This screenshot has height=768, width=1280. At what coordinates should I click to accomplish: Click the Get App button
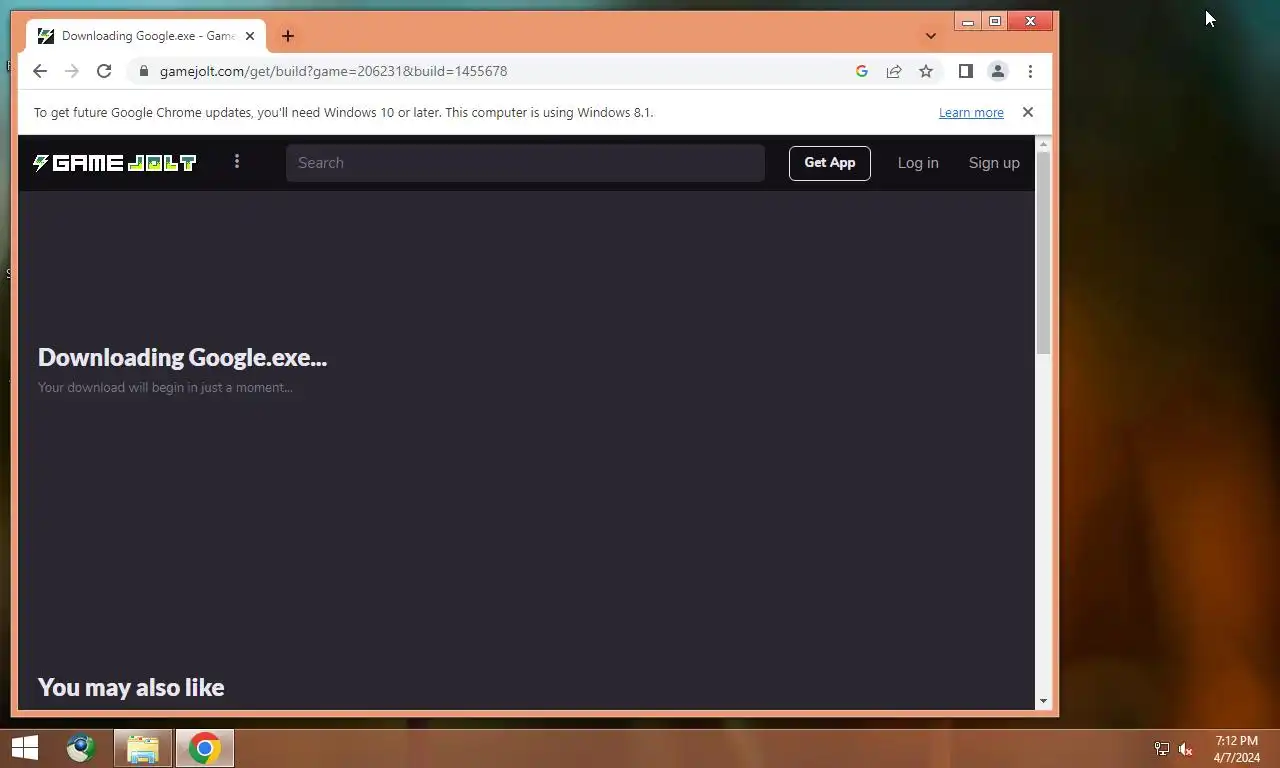coord(830,163)
